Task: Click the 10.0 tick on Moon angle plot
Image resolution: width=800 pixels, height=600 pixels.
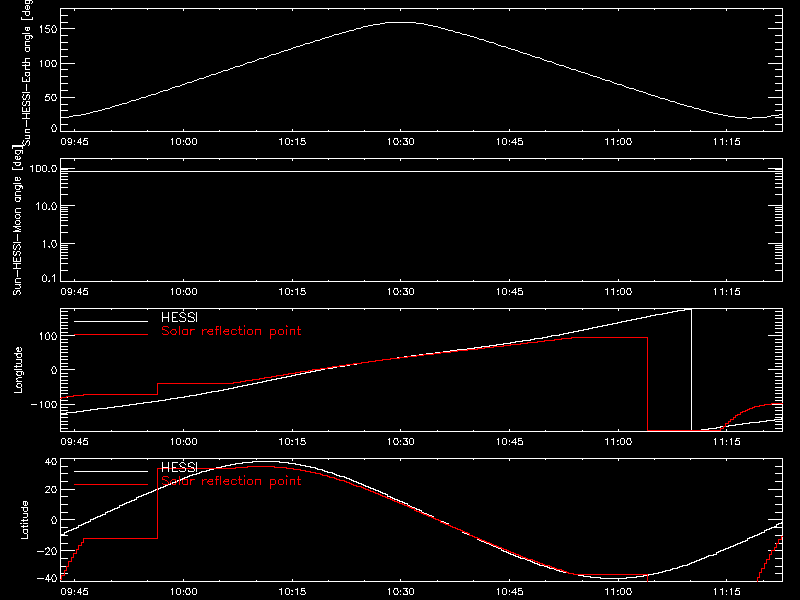Action: click(x=46, y=206)
